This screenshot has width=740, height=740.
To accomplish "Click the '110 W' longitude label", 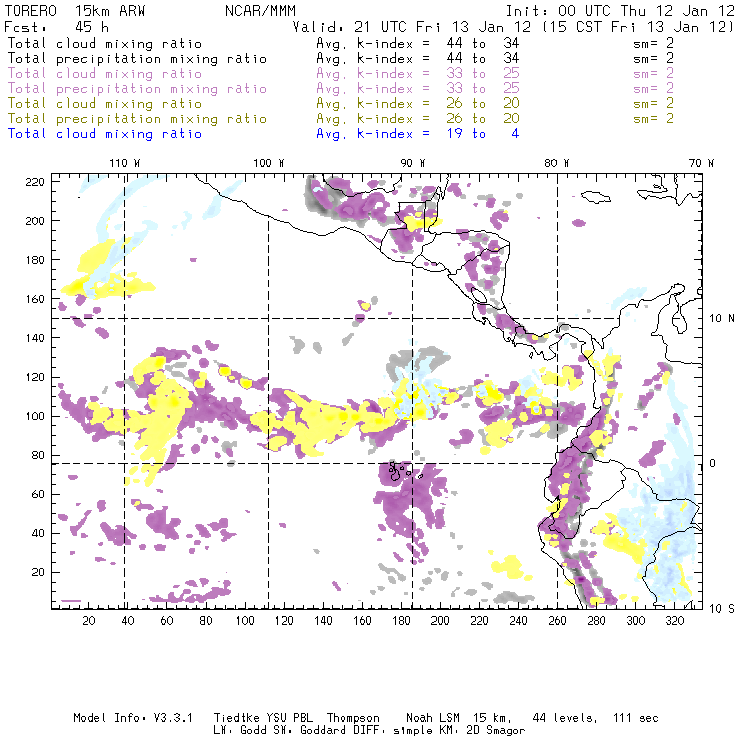I will coord(125,163).
